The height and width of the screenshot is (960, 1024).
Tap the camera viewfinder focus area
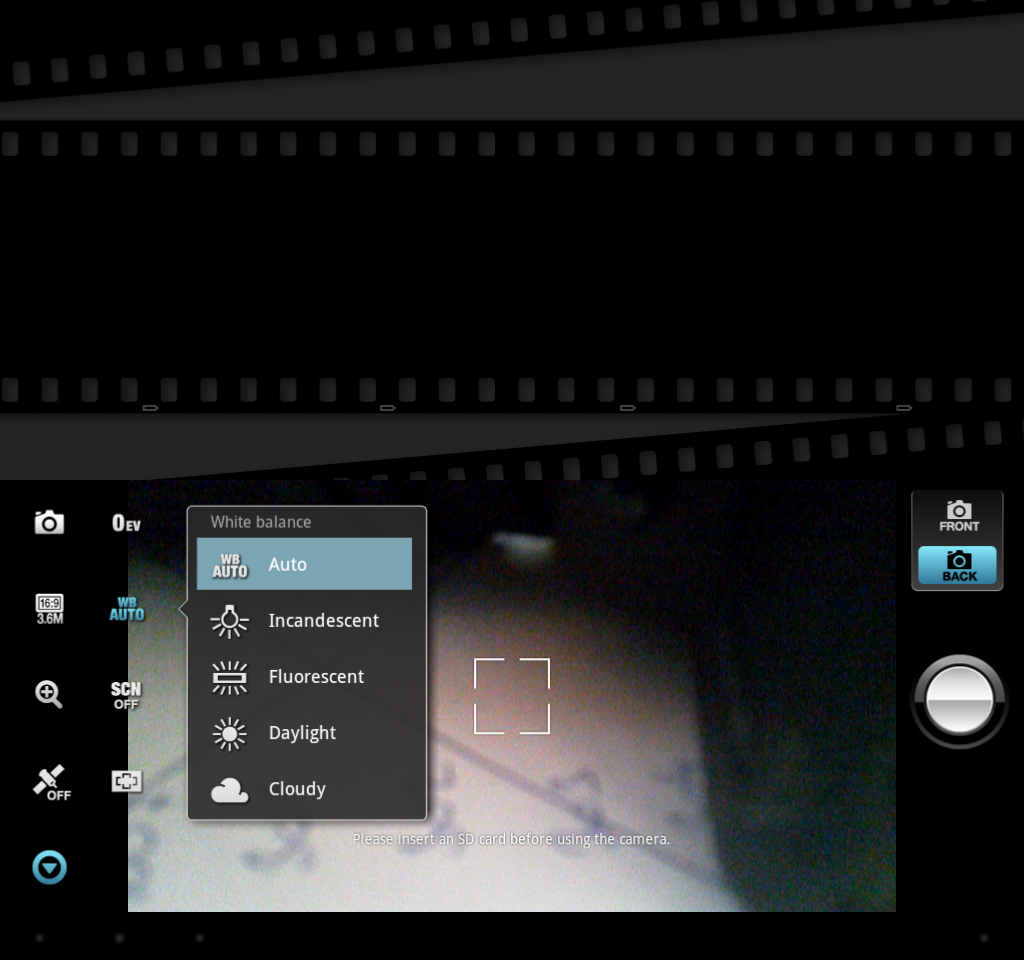tap(512, 696)
